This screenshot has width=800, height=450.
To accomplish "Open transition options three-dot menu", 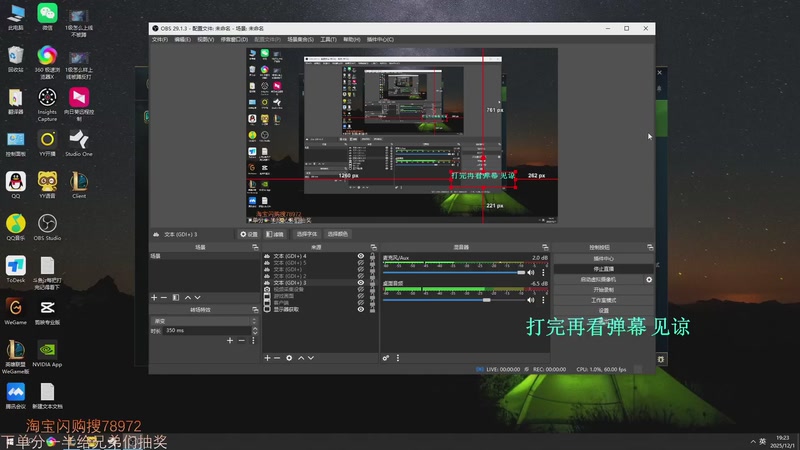I will (x=253, y=340).
